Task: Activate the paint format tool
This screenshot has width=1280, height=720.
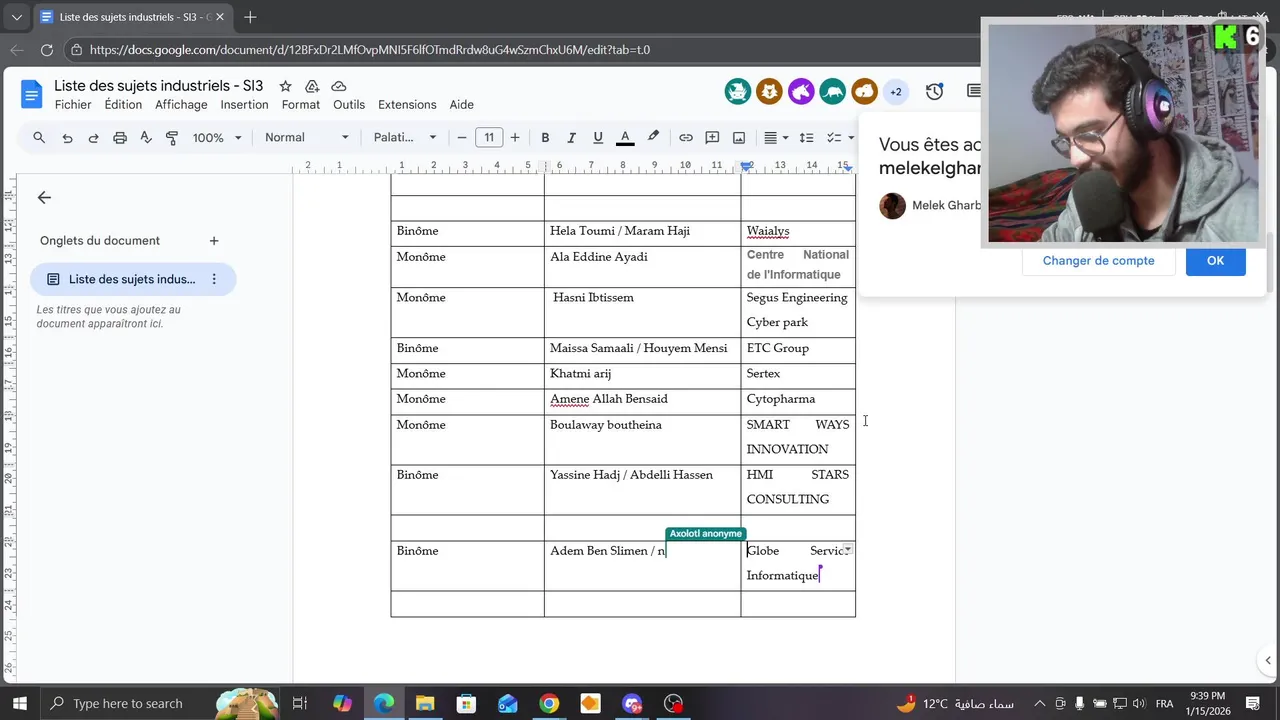Action: pos(172,137)
